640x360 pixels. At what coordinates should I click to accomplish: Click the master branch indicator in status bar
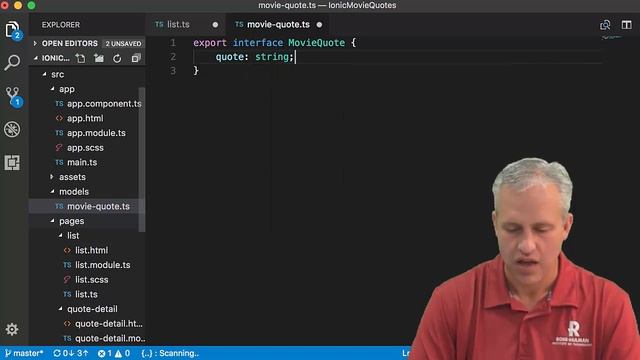[x=24, y=353]
